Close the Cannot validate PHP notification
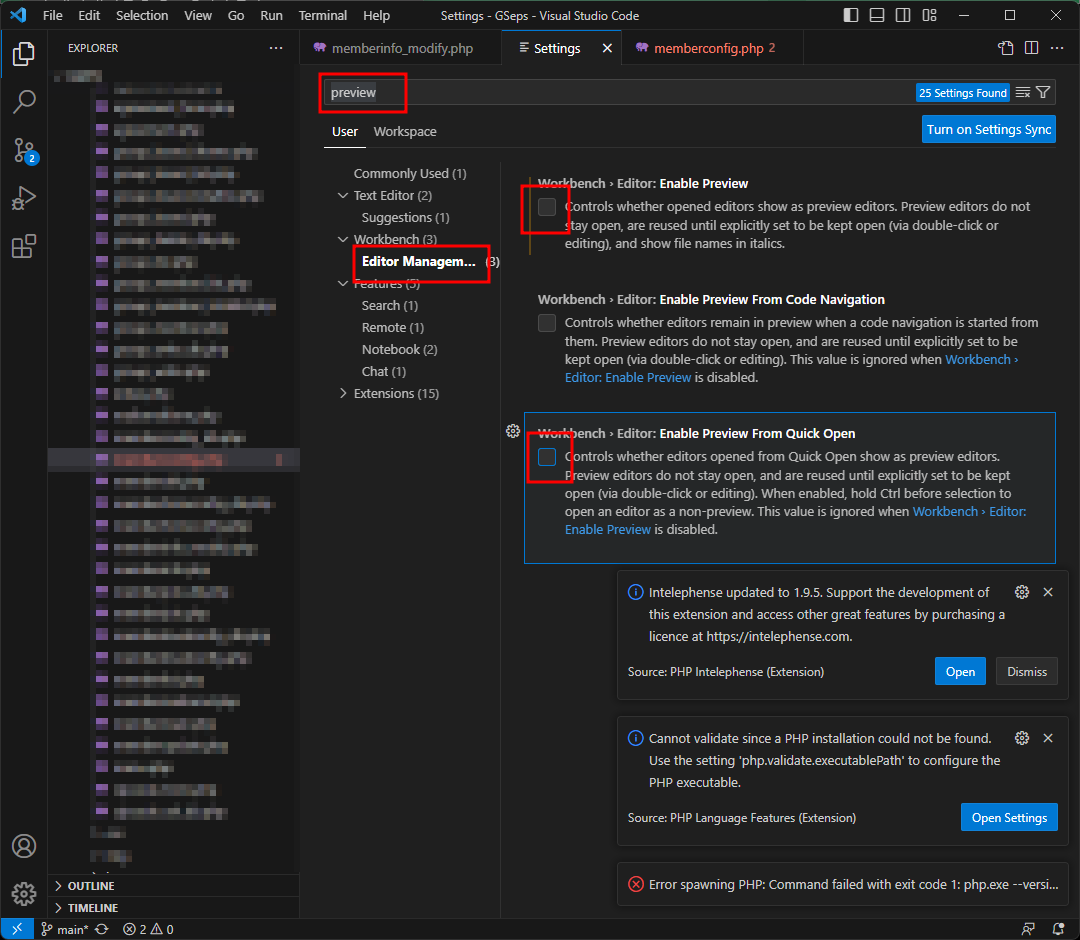This screenshot has width=1080, height=940. [1048, 738]
